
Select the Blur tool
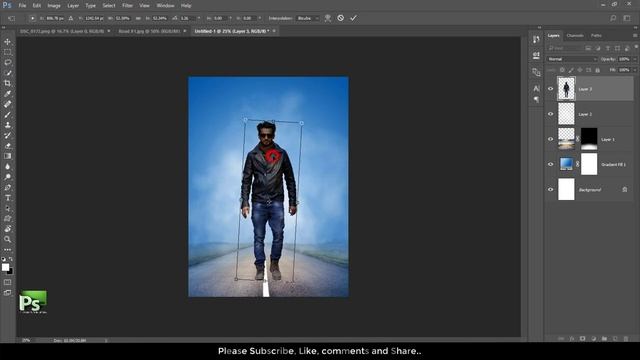[x=7, y=167]
